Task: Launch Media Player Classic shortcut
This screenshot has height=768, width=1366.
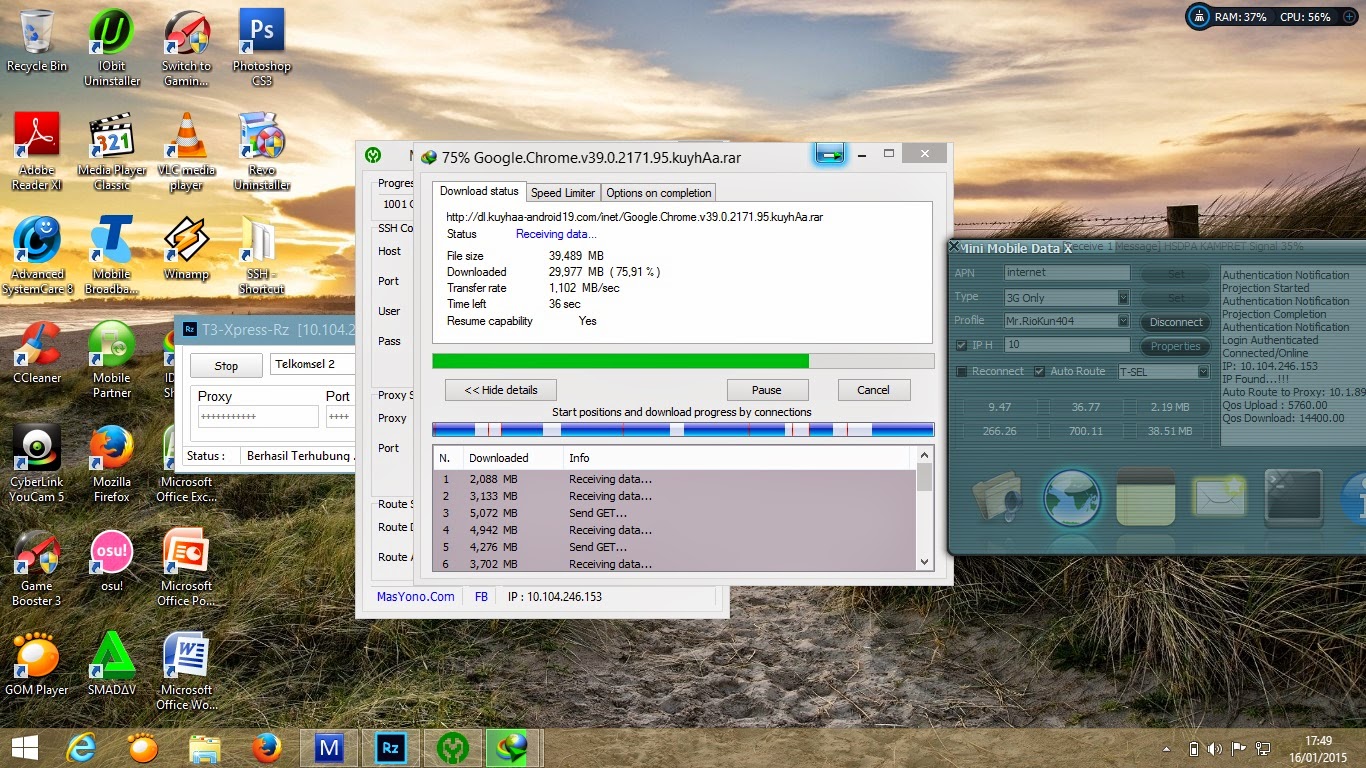Action: tap(112, 151)
